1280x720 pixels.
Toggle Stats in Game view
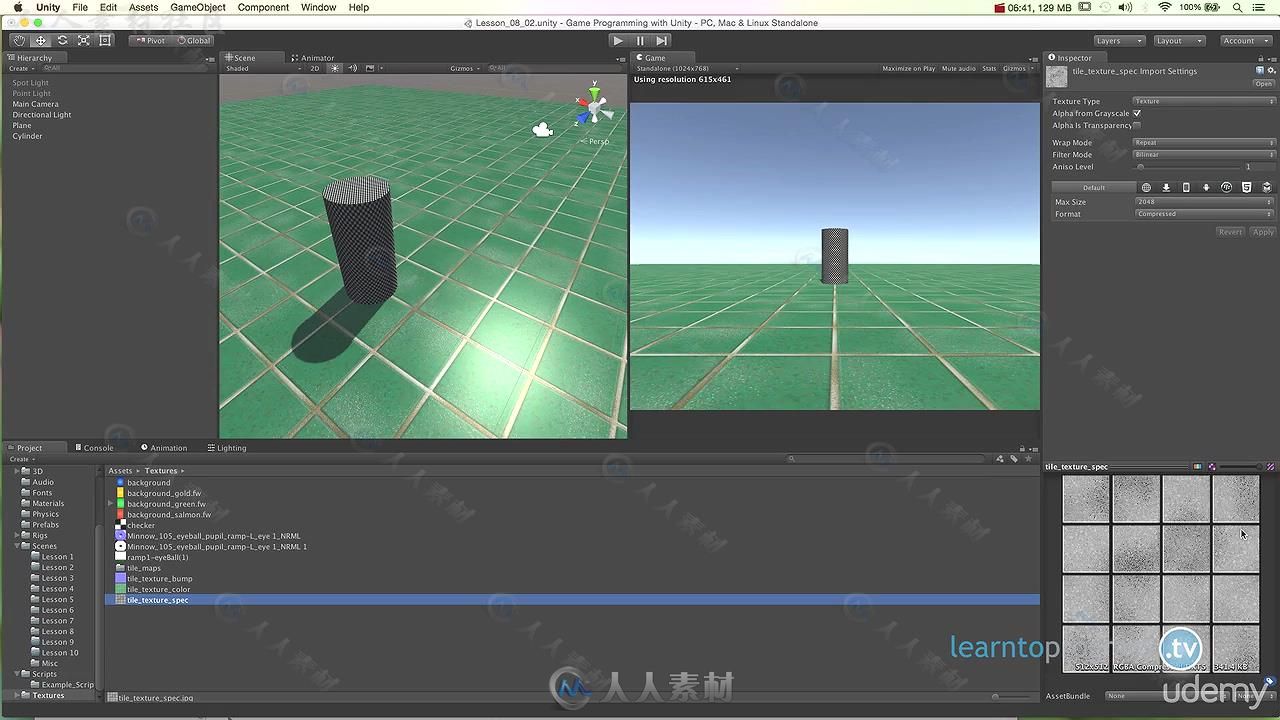989,69
